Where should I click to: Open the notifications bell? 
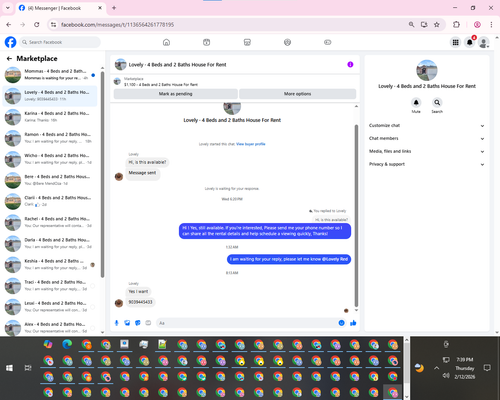(x=470, y=42)
